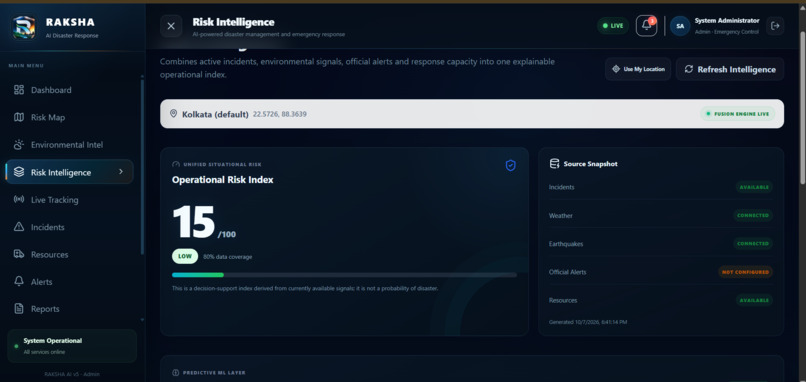Click the location pin icon beside Kolkata
This screenshot has width=806, height=382.
(173, 114)
